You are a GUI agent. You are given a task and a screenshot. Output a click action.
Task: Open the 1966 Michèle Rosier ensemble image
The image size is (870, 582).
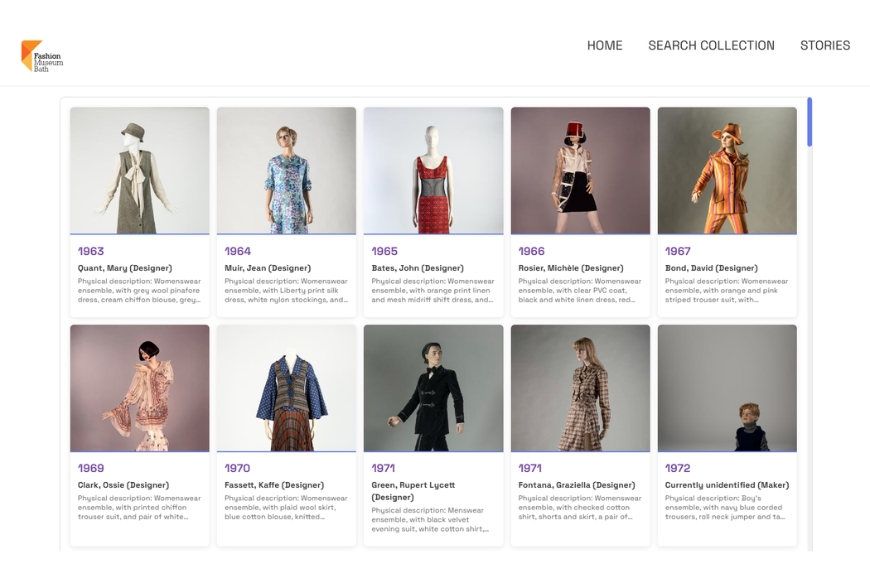pyautogui.click(x=580, y=170)
